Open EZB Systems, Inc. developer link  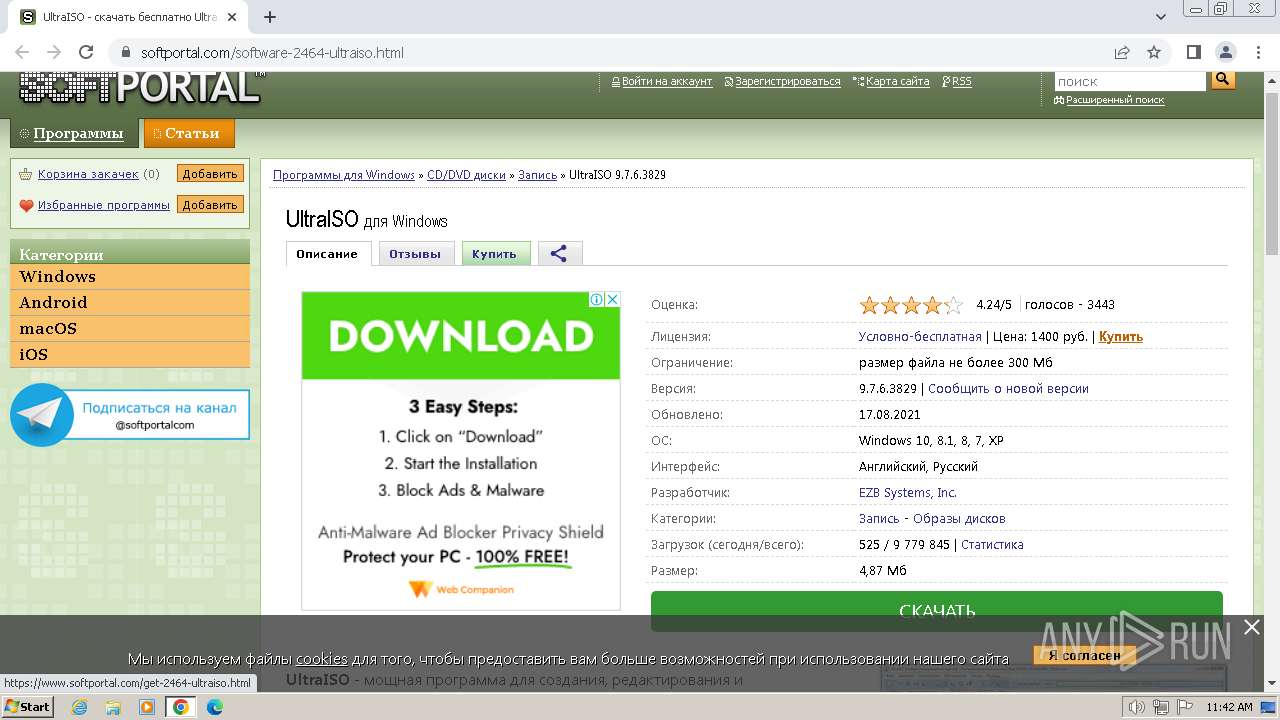(x=908, y=493)
